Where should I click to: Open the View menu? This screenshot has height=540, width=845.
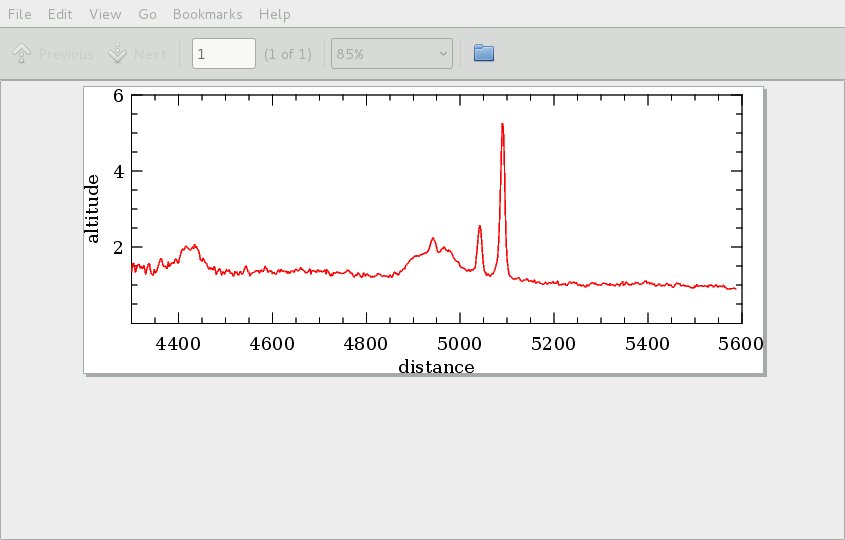(105, 14)
